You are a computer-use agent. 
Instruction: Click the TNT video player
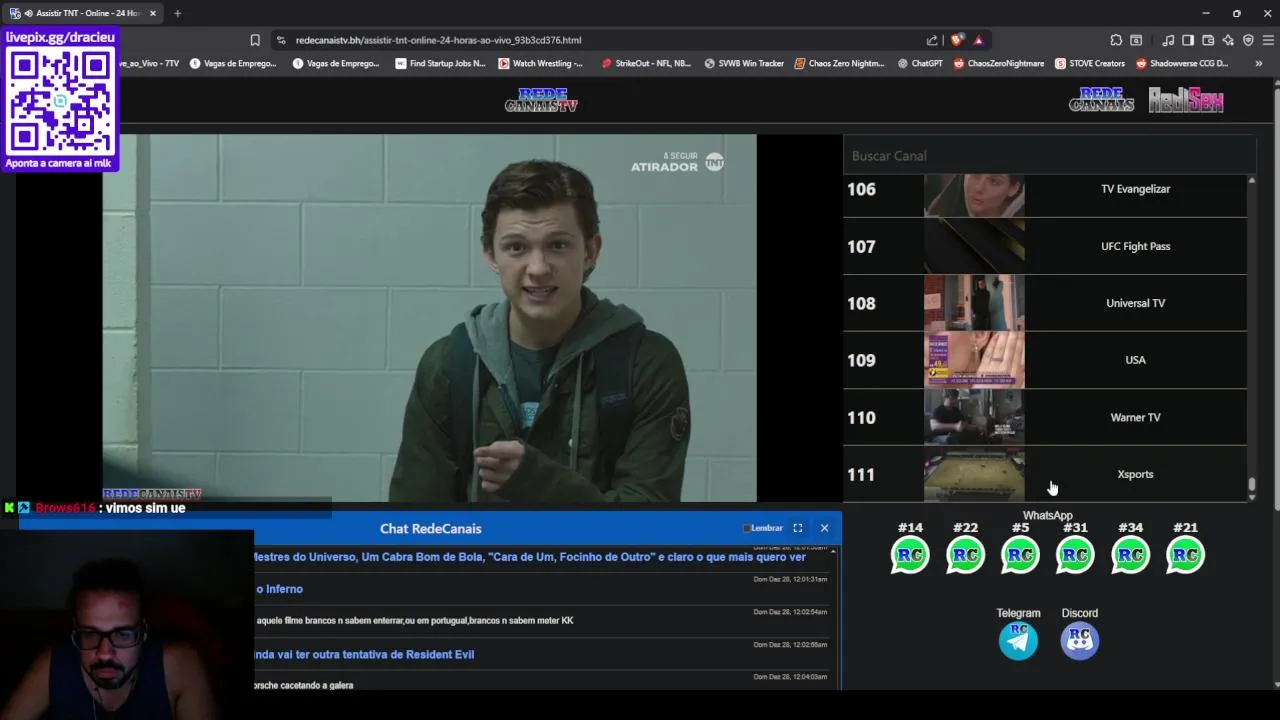pyautogui.click(x=429, y=318)
